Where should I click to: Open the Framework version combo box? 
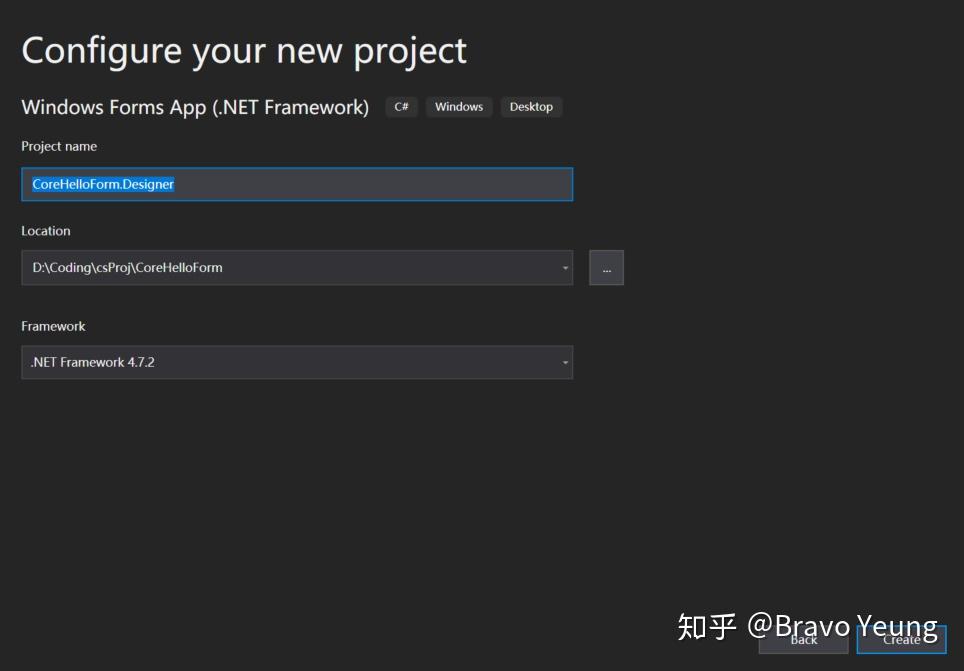point(290,362)
